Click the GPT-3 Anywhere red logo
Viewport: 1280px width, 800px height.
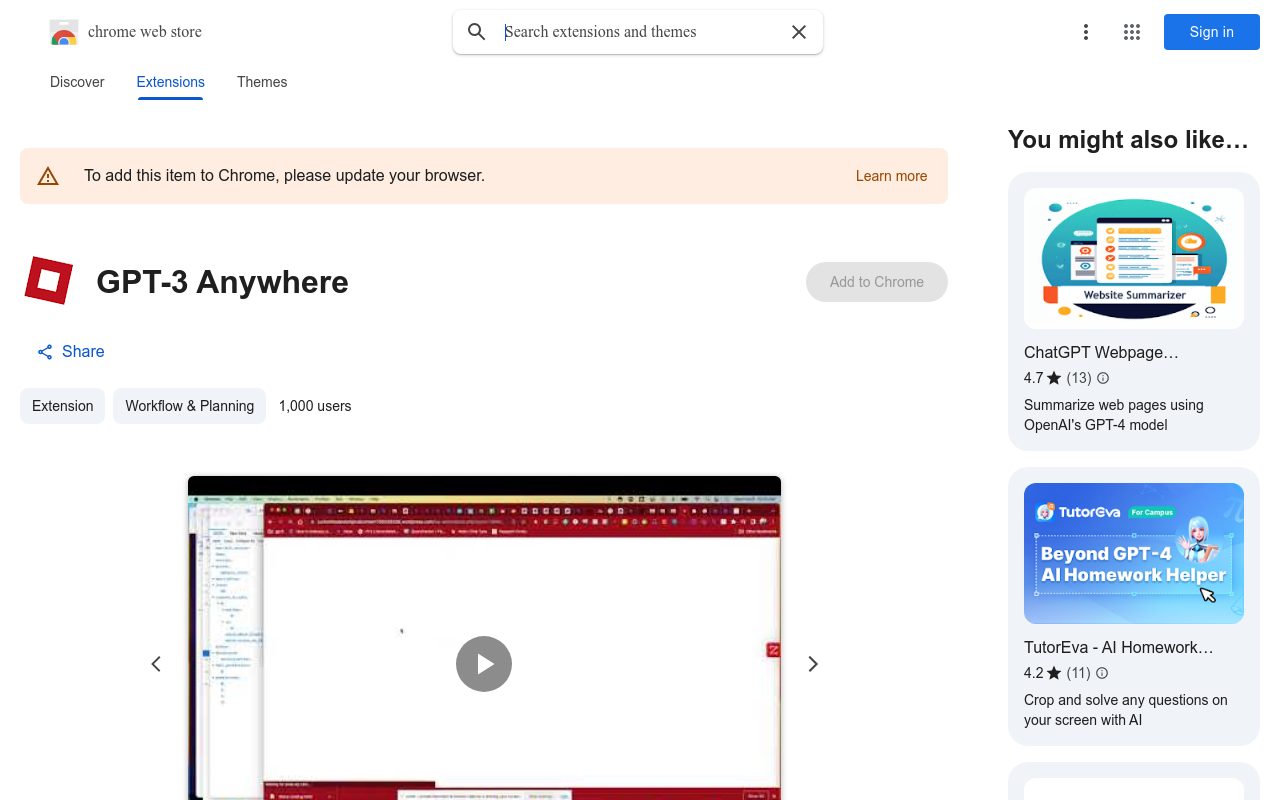(49, 281)
